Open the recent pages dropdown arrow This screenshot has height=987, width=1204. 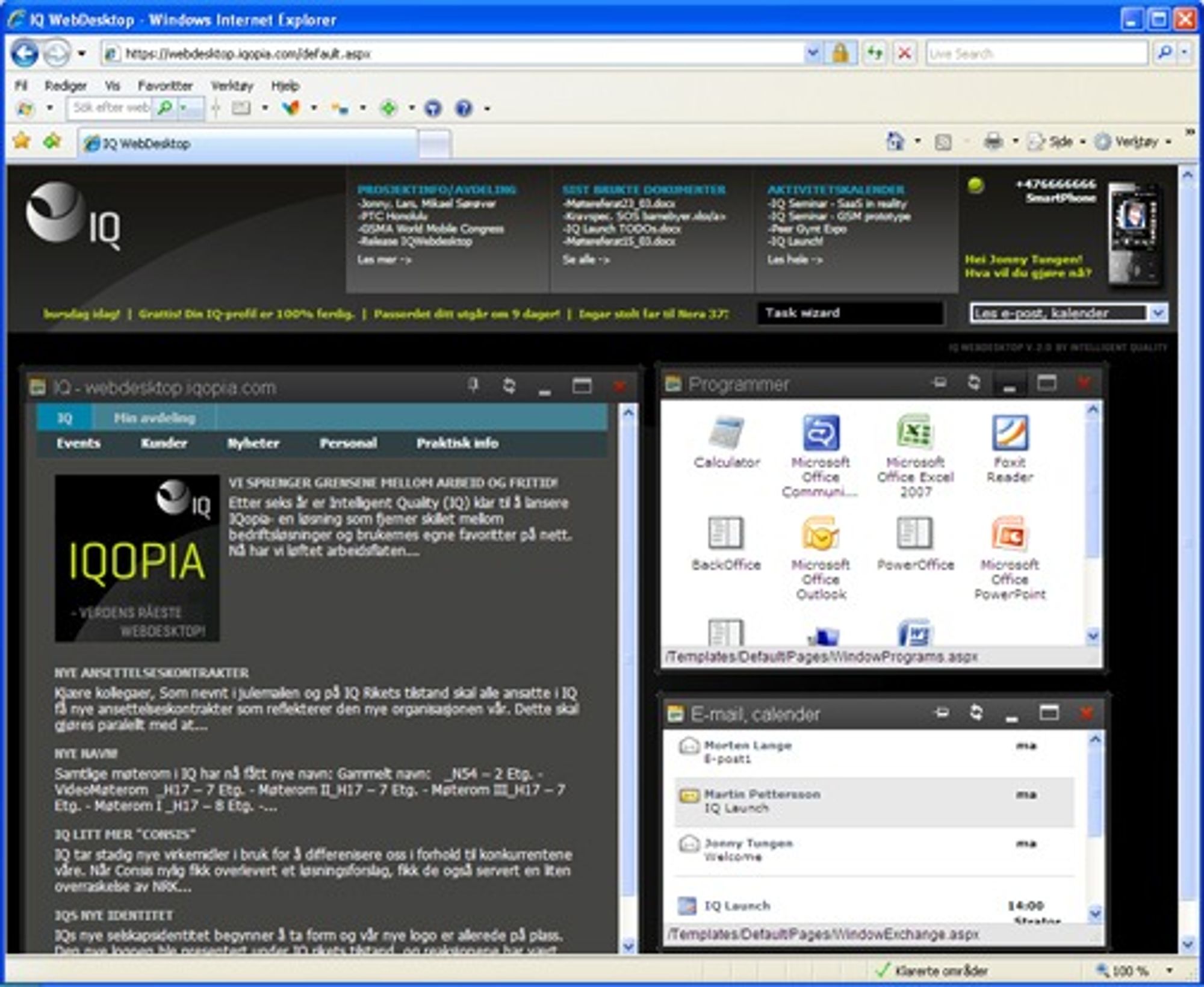coord(81,54)
